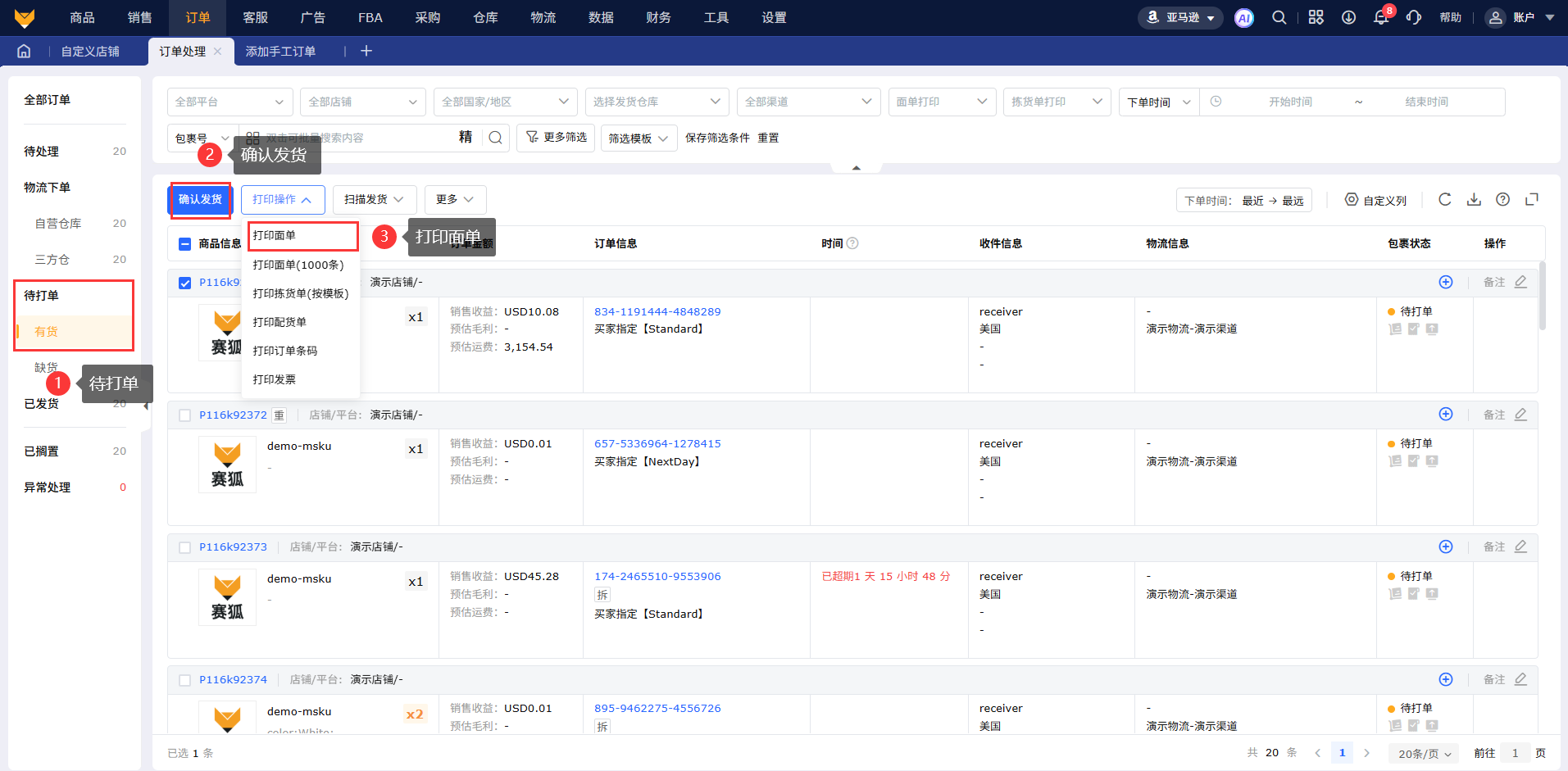The image size is (1568, 771).
Task: Go to the home icon tab
Action: point(24,51)
